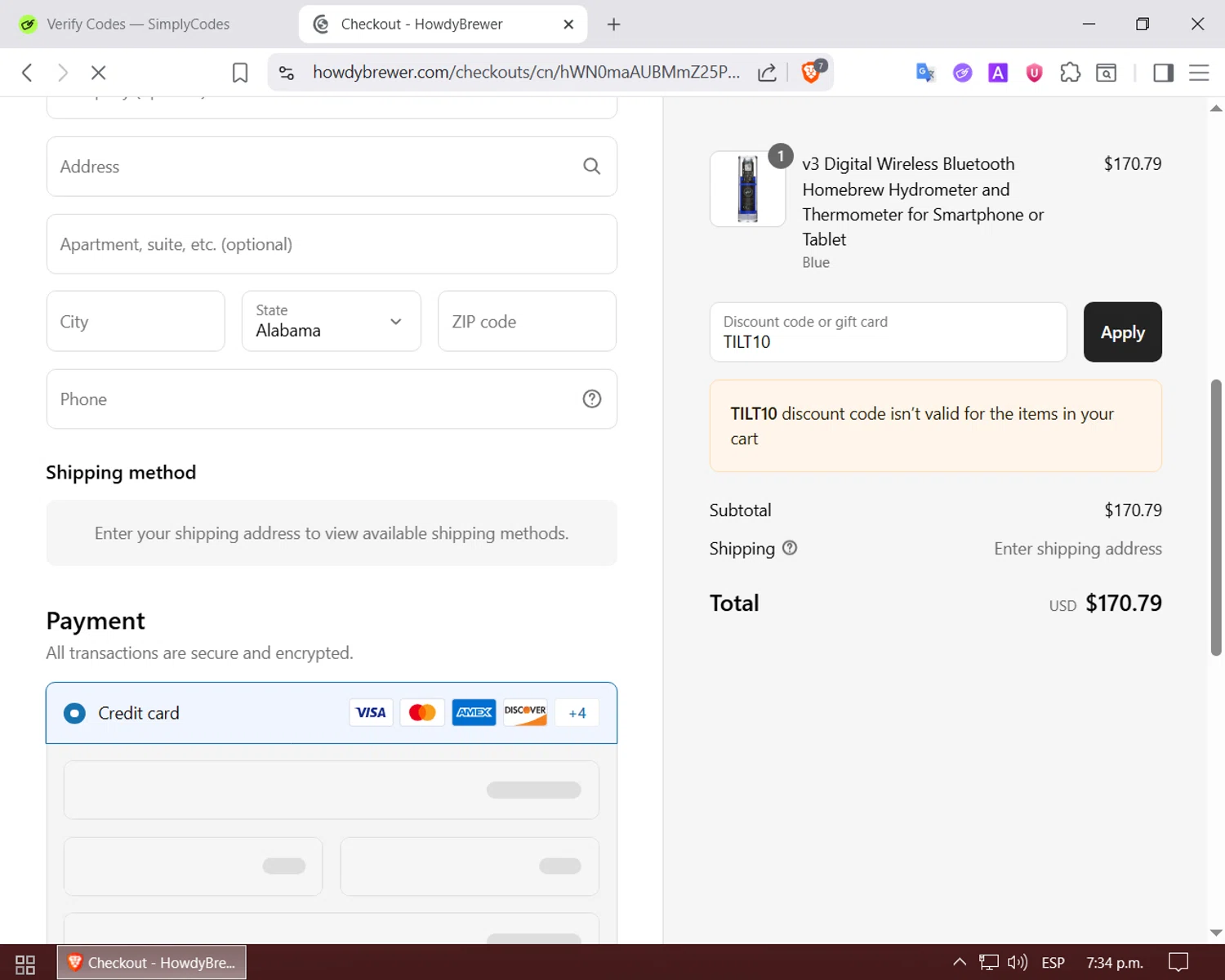
Task: Show the +4 additional payment methods
Action: click(577, 713)
